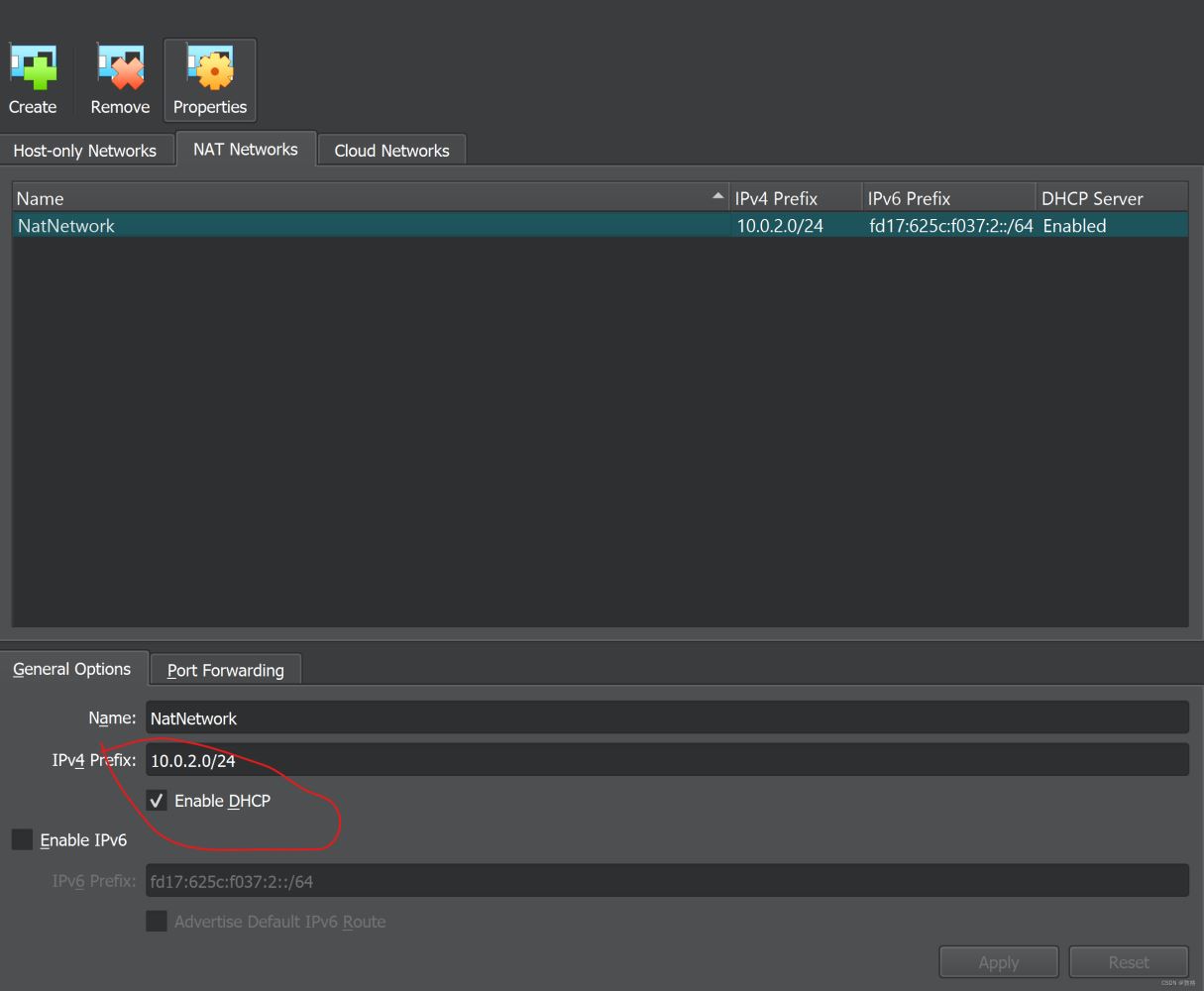Sort list by Name column header
The image size is (1204, 991).
click(367, 198)
